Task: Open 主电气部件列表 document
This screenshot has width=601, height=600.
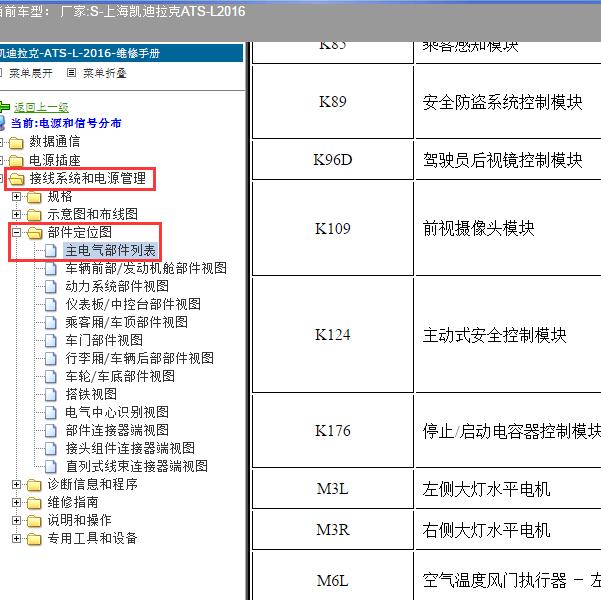Action: [x=110, y=251]
